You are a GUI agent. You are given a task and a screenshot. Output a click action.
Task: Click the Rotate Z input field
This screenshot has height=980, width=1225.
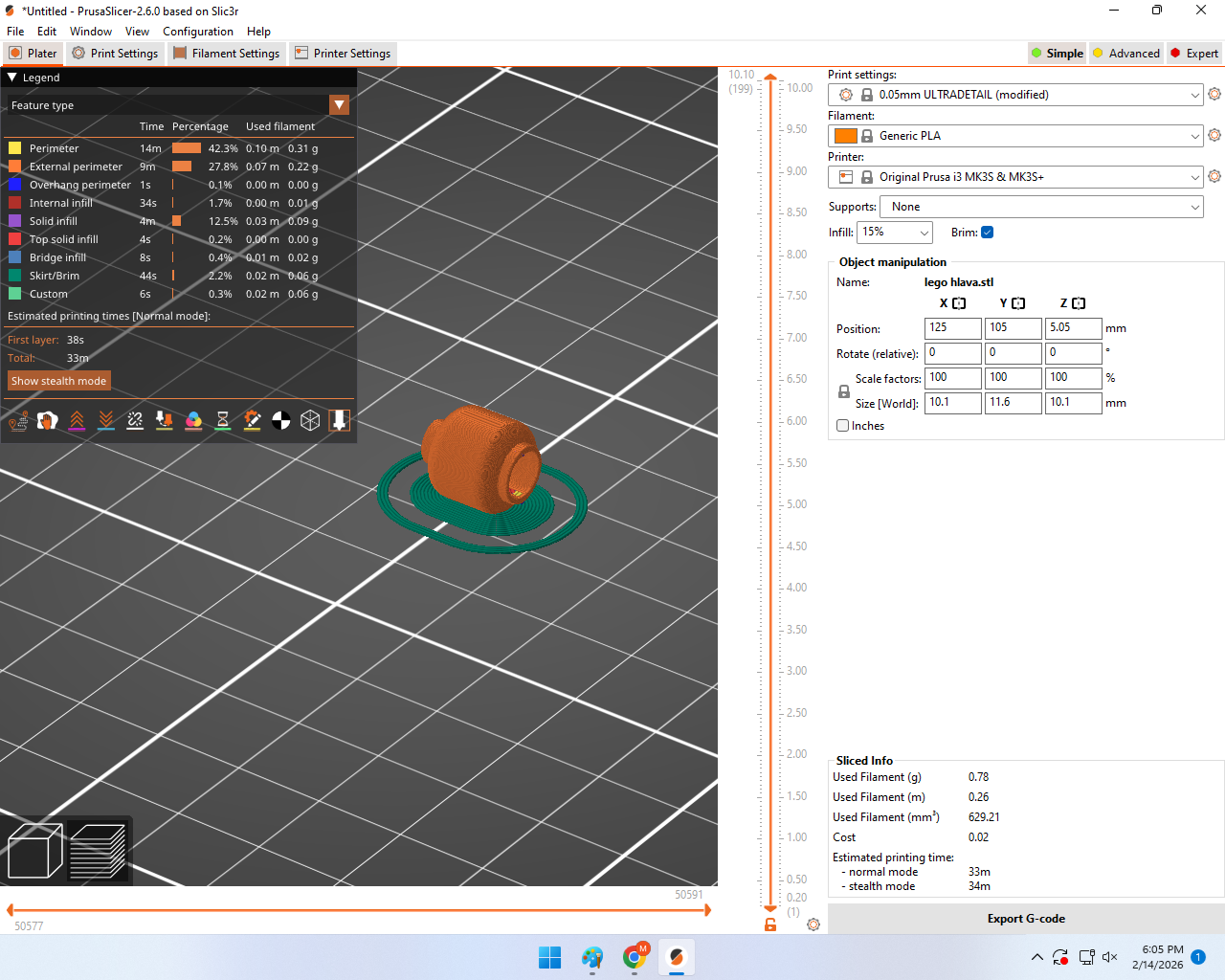click(x=1074, y=353)
